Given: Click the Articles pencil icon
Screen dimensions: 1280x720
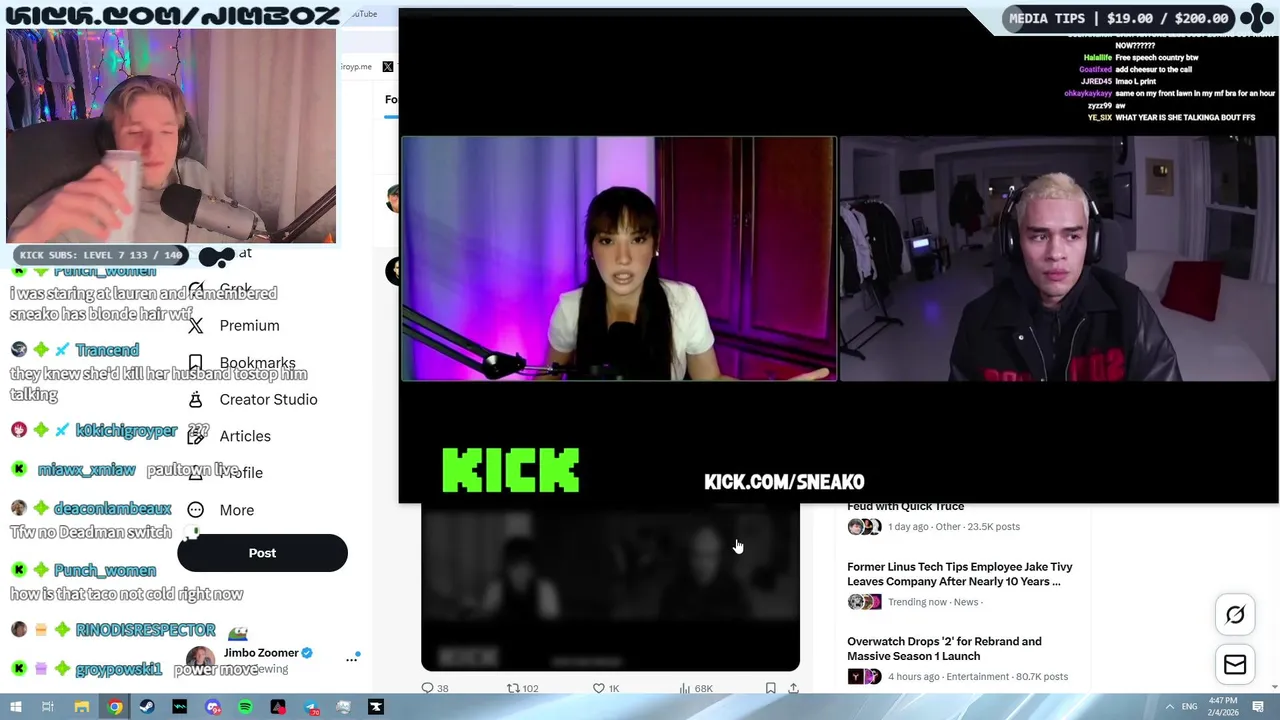Looking at the screenshot, I should pyautogui.click(x=196, y=436).
